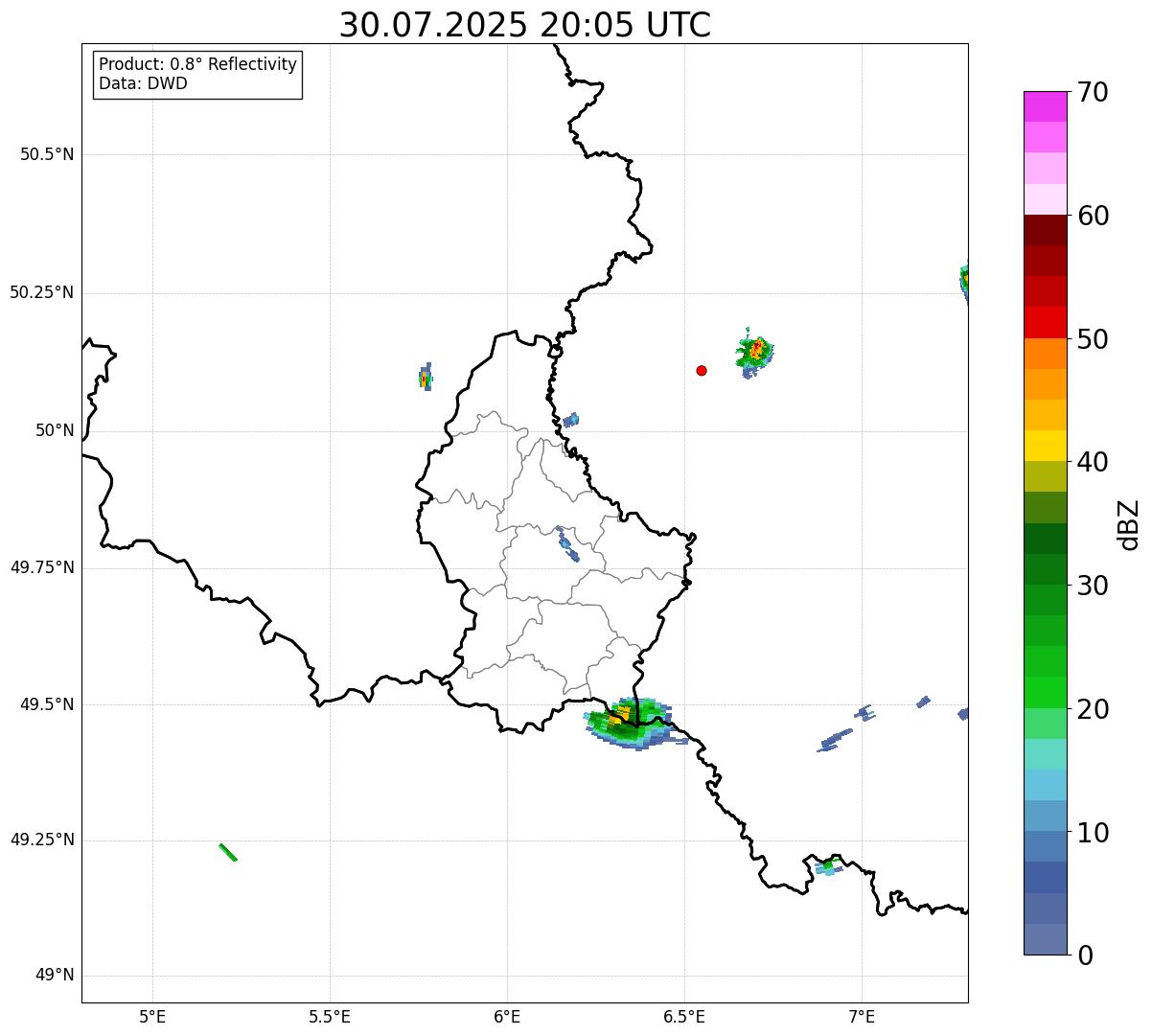1152x1036 pixels.
Task: Click the 49.5°N latitude label
Action: click(x=47, y=704)
